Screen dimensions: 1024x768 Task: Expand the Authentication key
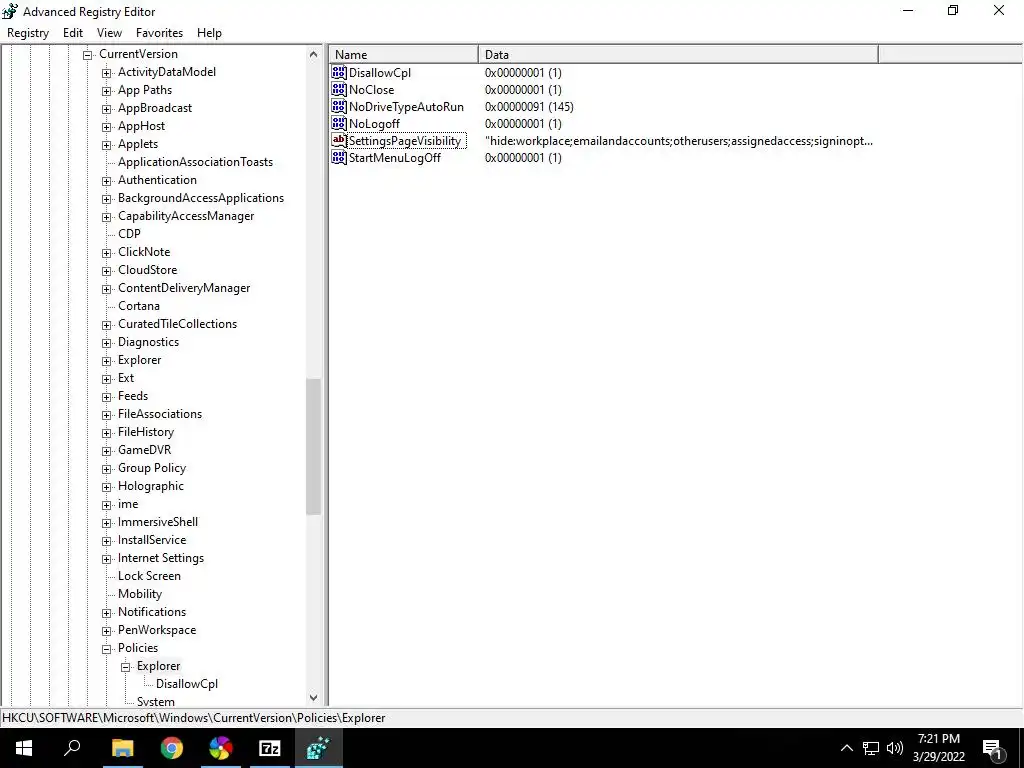pos(106,180)
